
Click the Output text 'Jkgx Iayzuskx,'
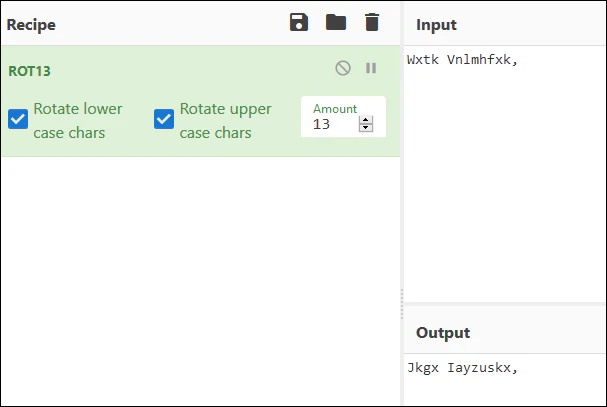click(462, 368)
